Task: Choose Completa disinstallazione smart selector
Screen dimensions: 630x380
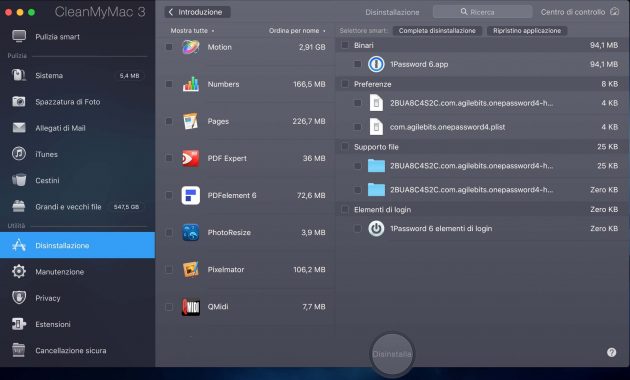Action: pyautogui.click(x=437, y=31)
